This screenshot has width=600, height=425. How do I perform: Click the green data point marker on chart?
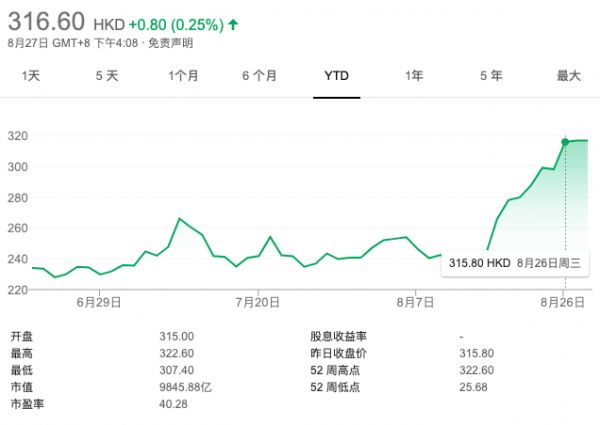coord(565,142)
